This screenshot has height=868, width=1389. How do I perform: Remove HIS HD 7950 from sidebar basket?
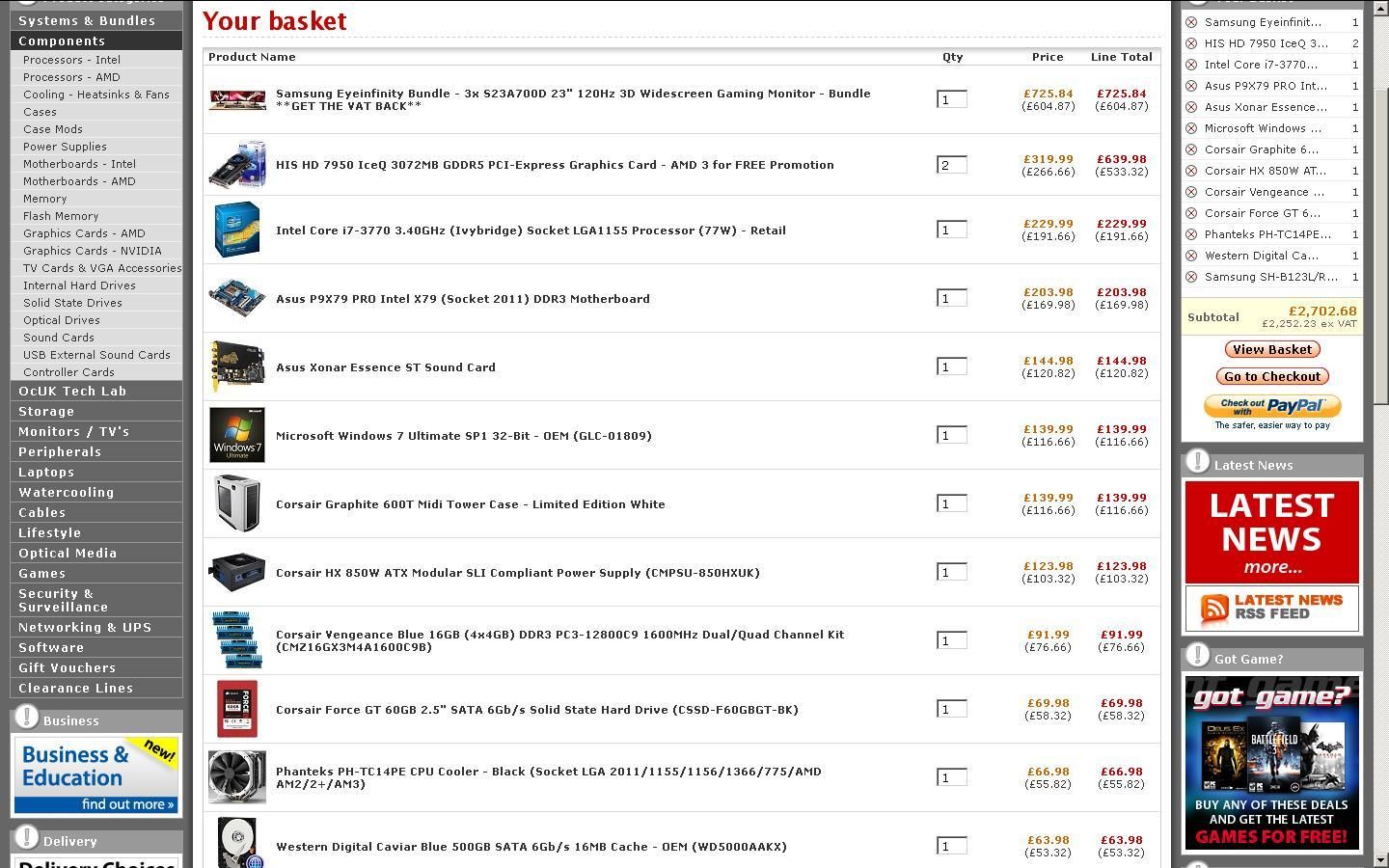[x=1191, y=43]
